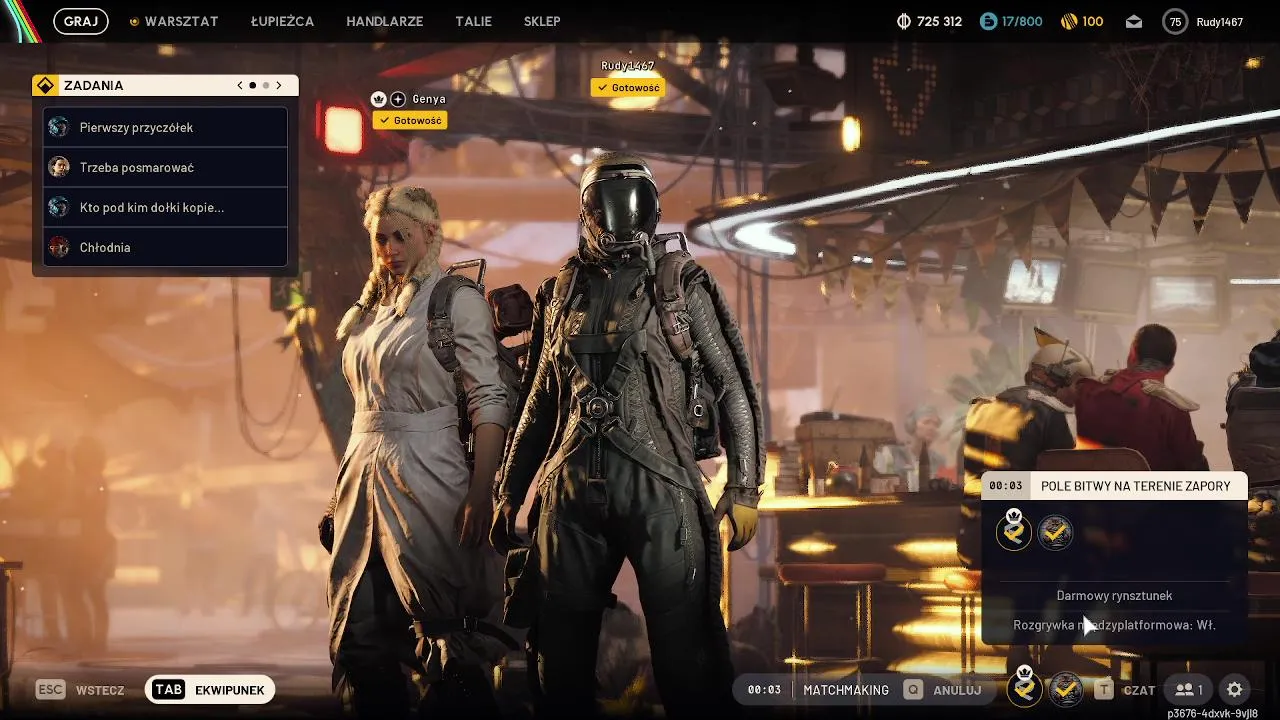Go to next ZADANIA page arrow
Screen dimensions: 1280x720
pos(279,86)
